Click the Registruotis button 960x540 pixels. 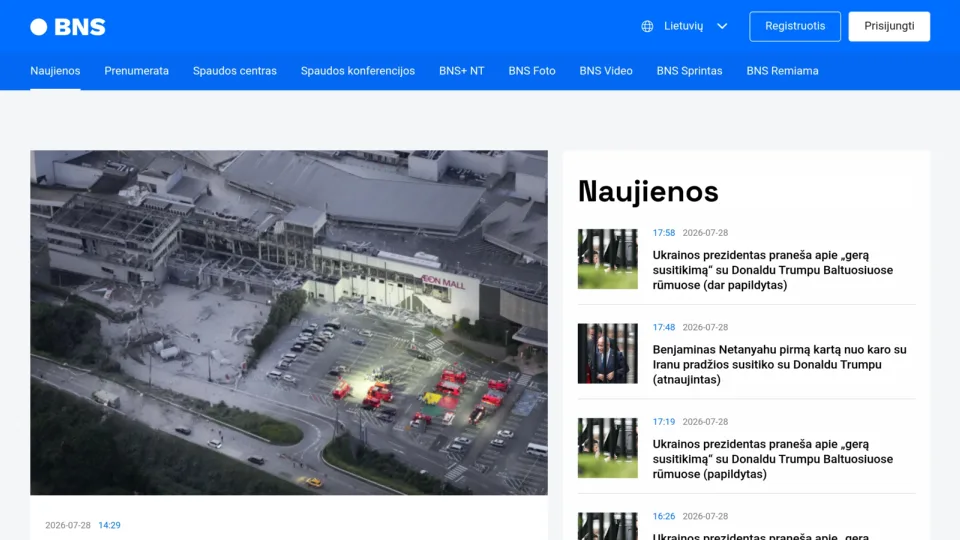pos(795,26)
